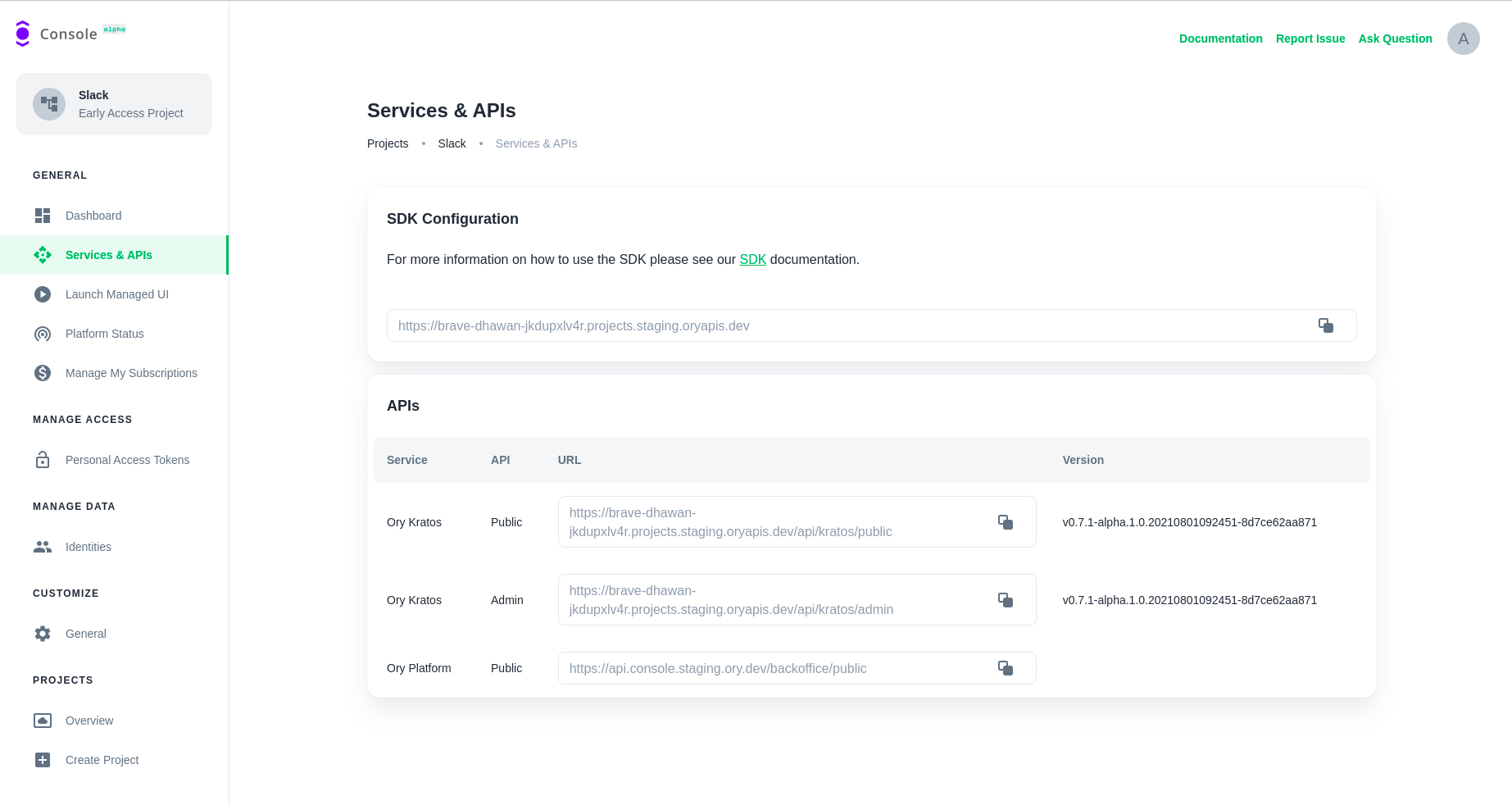Go to Manage My Subscriptions
Image resolution: width=1512 pixels, height=805 pixels.
click(131, 373)
